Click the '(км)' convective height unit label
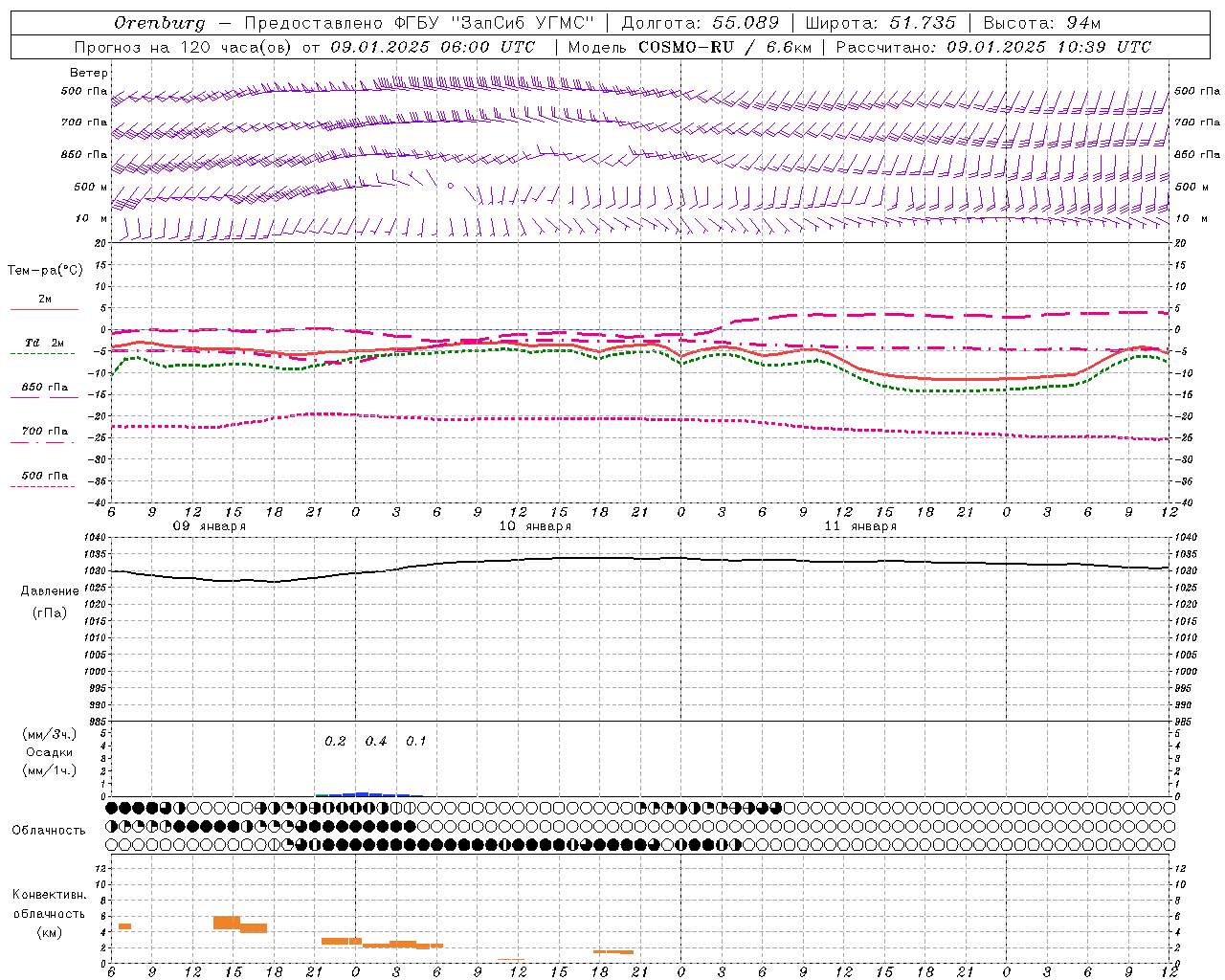This screenshot has height=980, width=1225. [50, 932]
